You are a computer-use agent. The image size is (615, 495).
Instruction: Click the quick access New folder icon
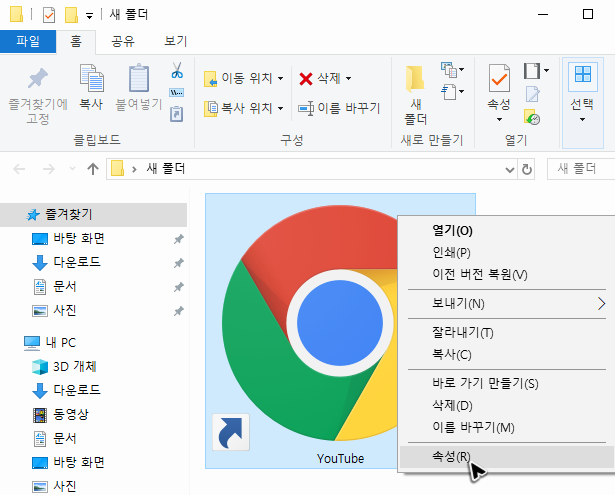point(71,15)
